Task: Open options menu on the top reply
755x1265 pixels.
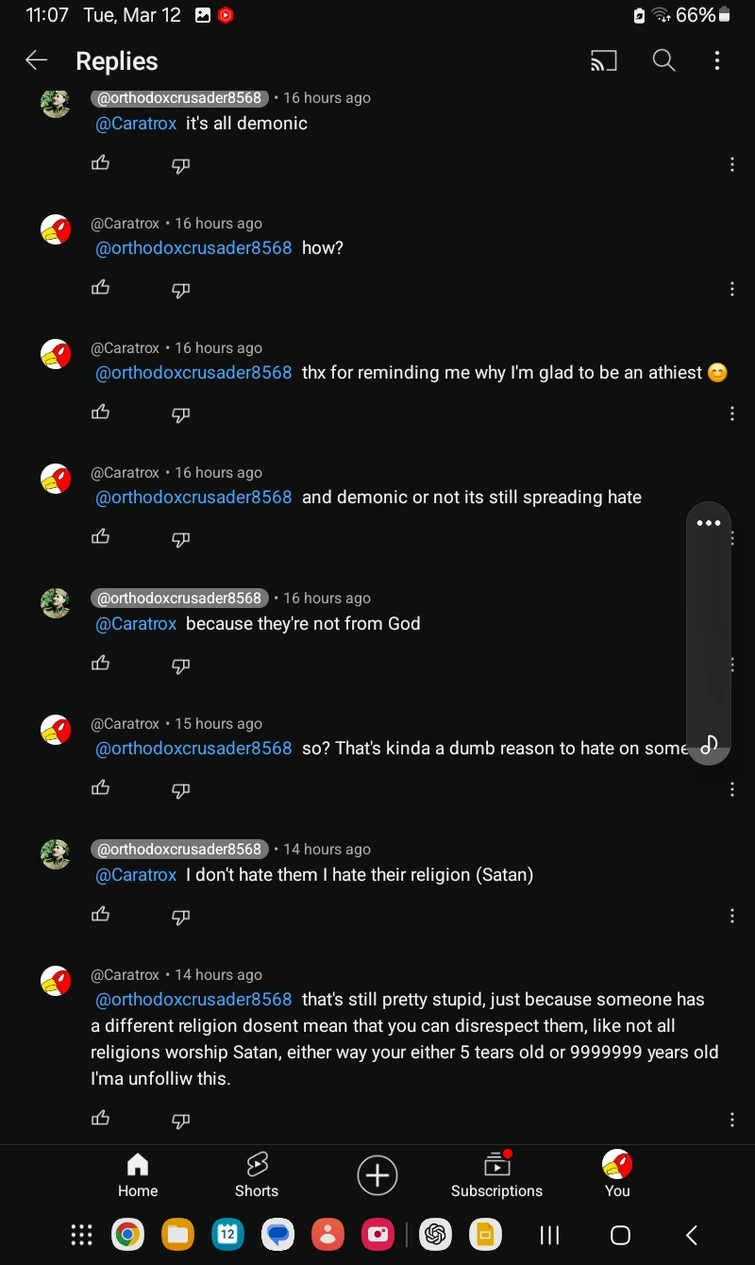Action: point(732,164)
